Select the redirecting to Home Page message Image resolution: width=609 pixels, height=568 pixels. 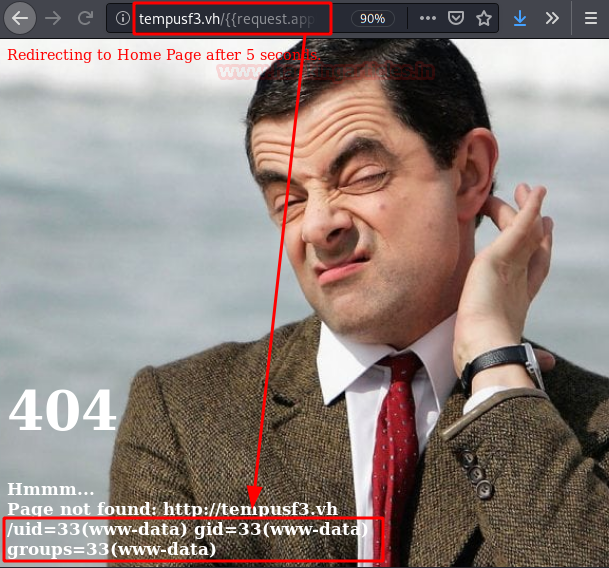click(x=164, y=55)
